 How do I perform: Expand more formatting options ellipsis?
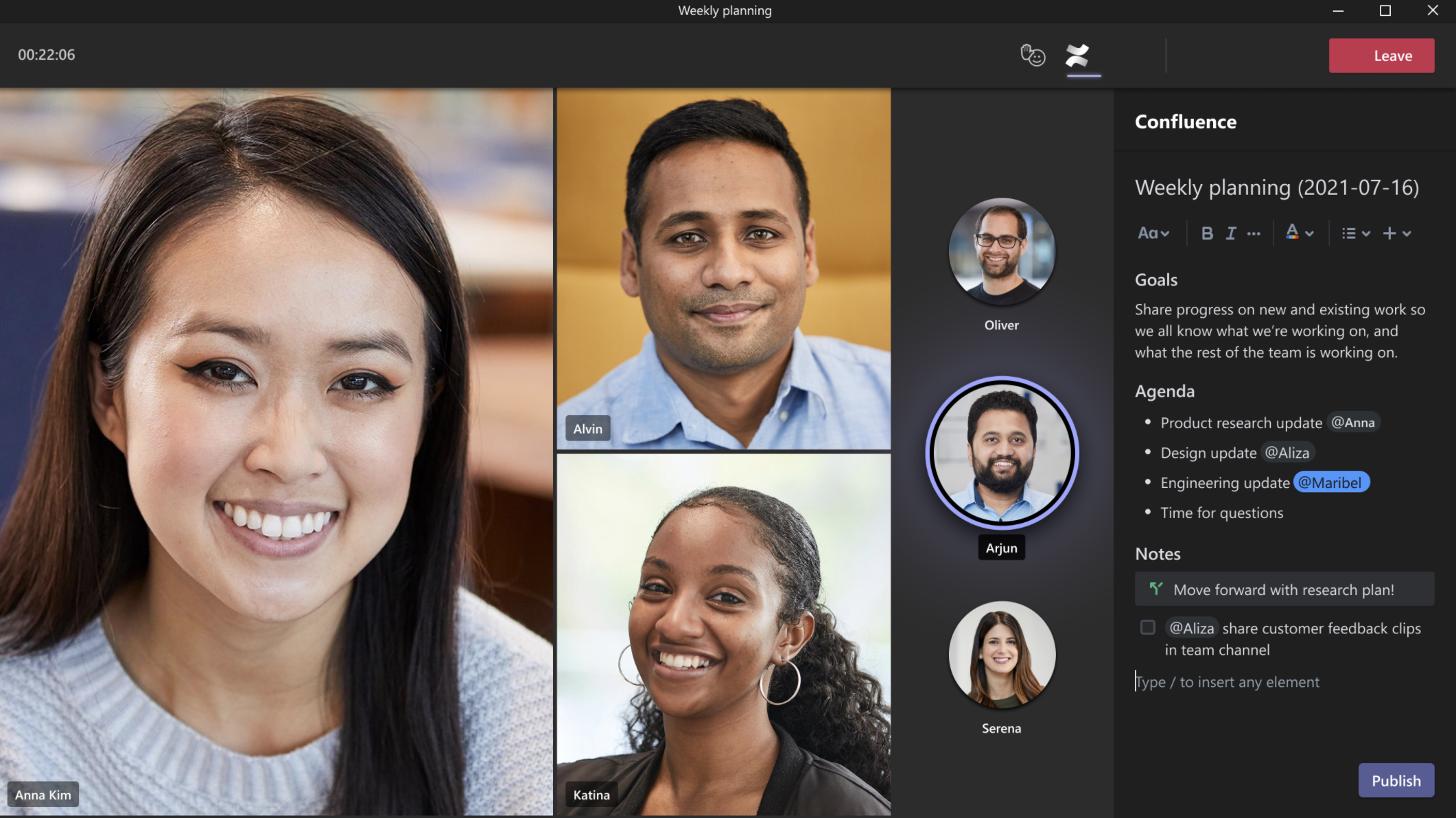(x=1253, y=233)
